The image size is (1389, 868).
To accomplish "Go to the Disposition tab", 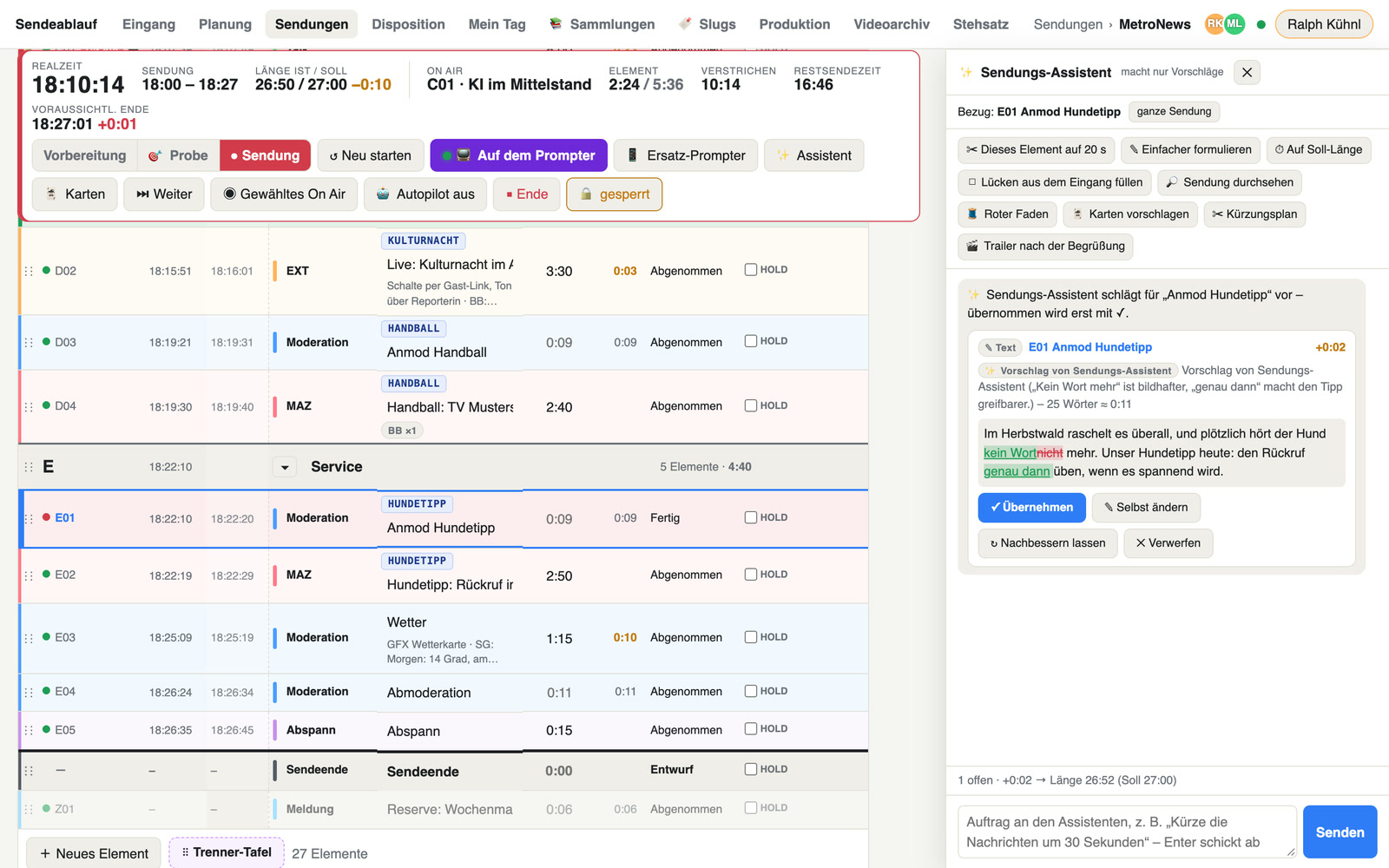I will pyautogui.click(x=408, y=24).
